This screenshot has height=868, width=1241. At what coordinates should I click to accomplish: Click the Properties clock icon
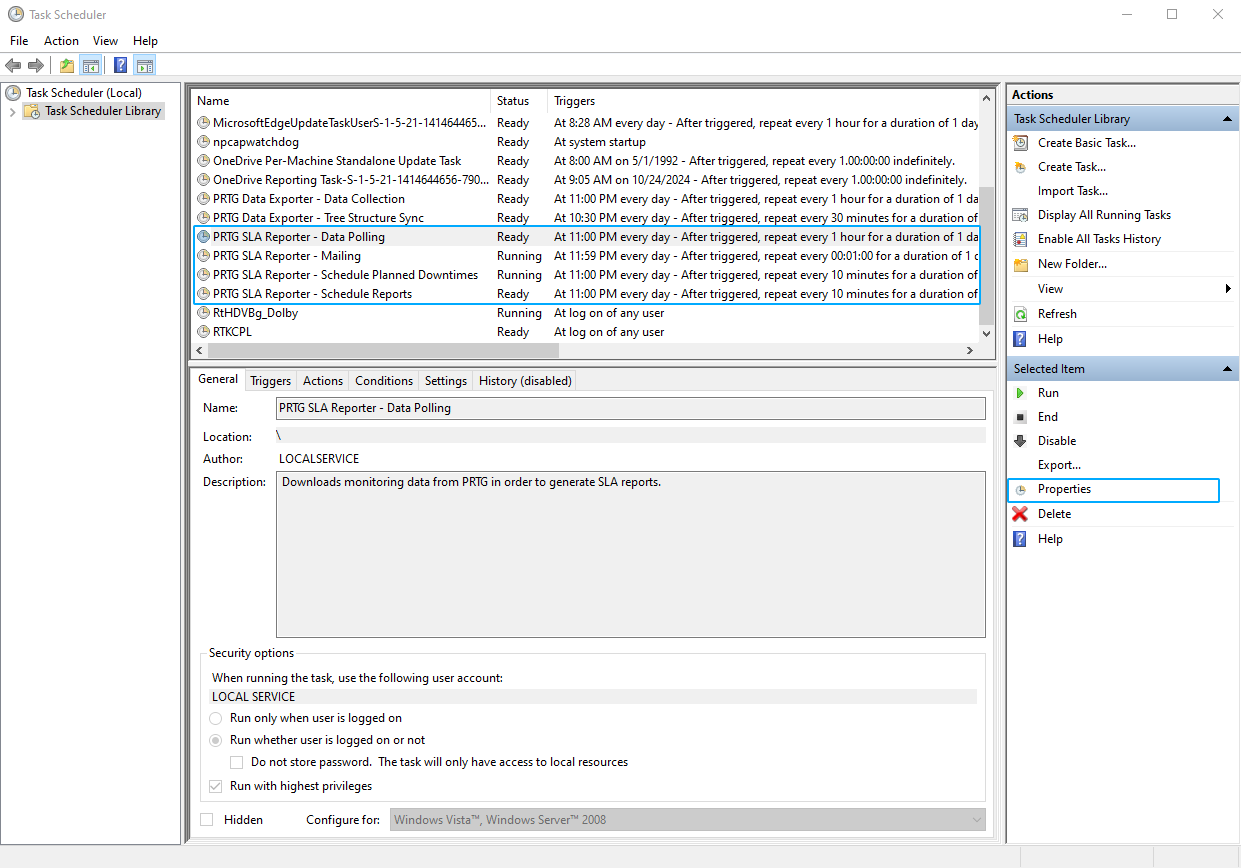(x=1020, y=490)
